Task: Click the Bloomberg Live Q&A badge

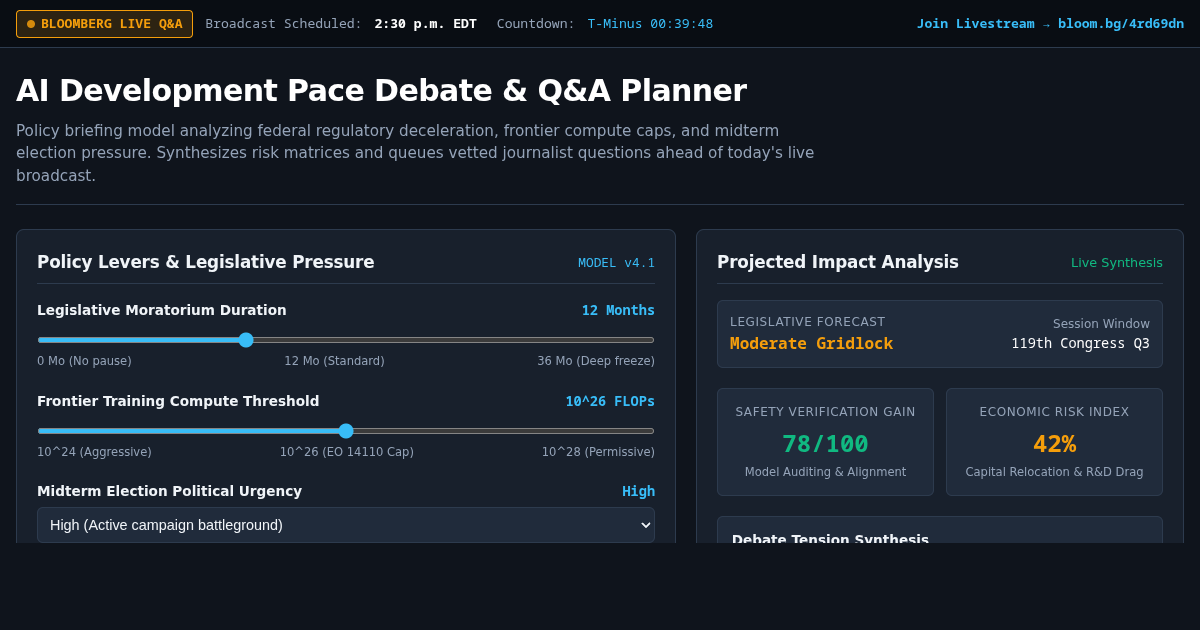Action: coord(104,23)
